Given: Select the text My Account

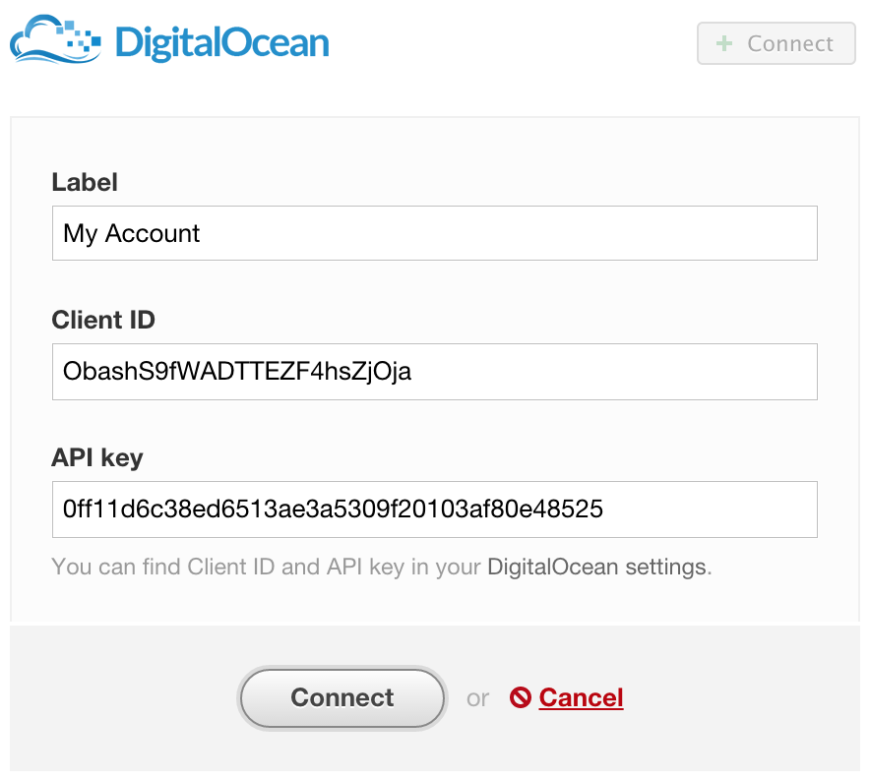Looking at the screenshot, I should pos(130,233).
